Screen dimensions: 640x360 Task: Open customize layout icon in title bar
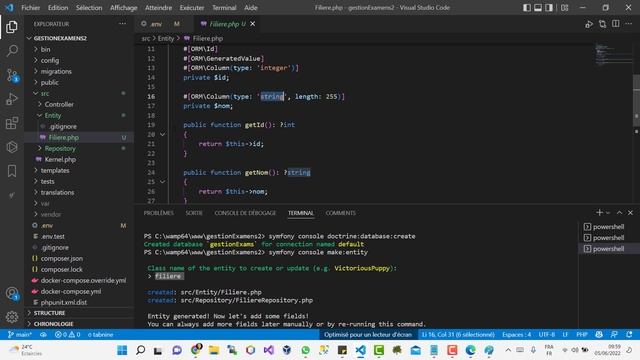click(564, 8)
